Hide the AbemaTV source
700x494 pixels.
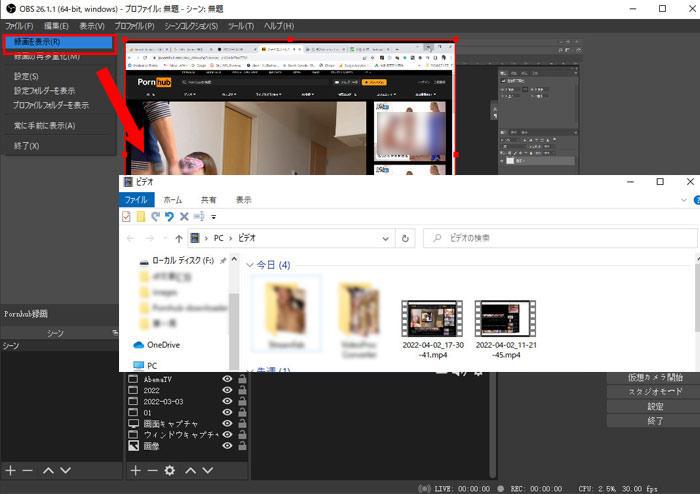227,379
